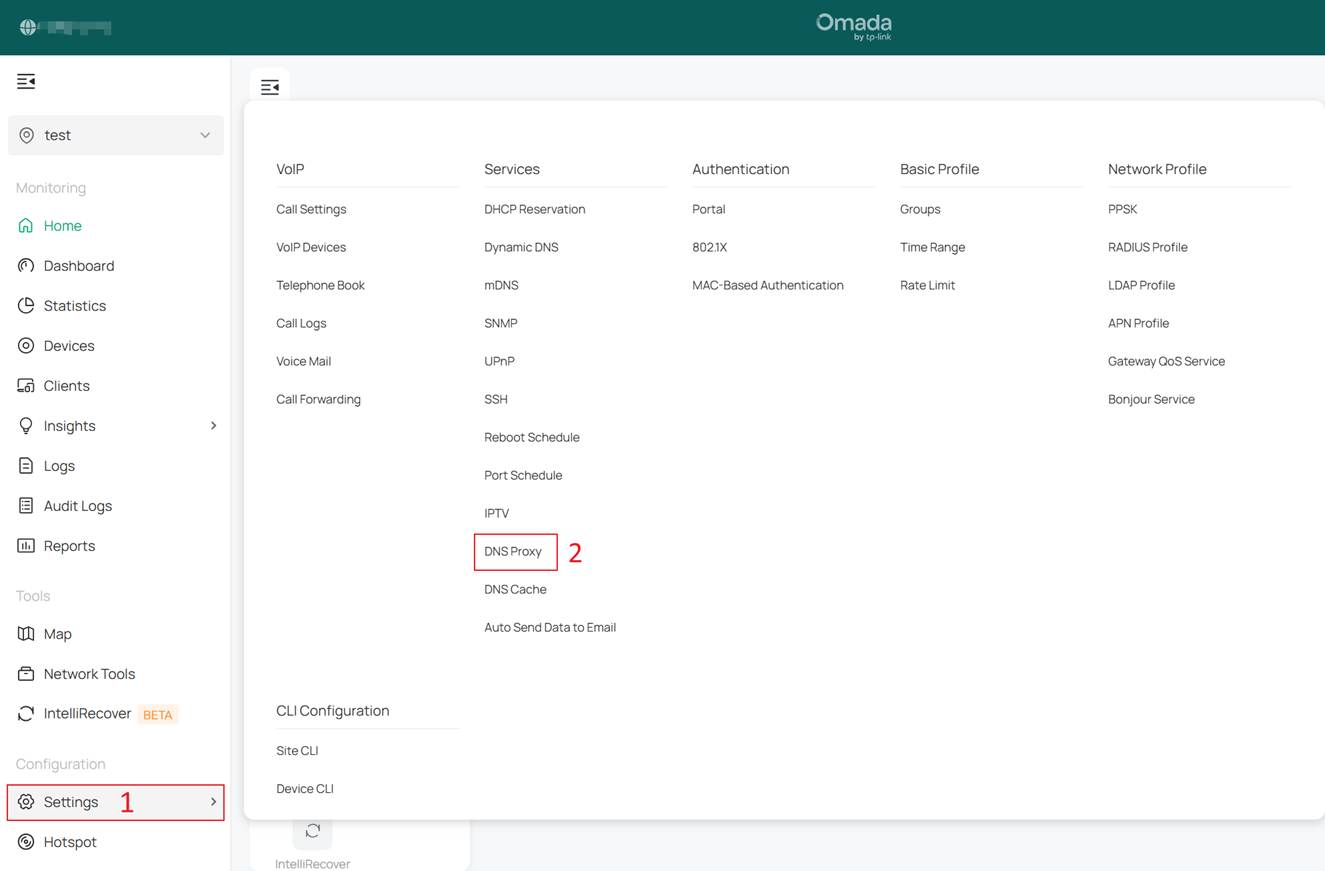Click the IntelliRecover refresh icon in sidebar
1325x871 pixels.
[26, 714]
